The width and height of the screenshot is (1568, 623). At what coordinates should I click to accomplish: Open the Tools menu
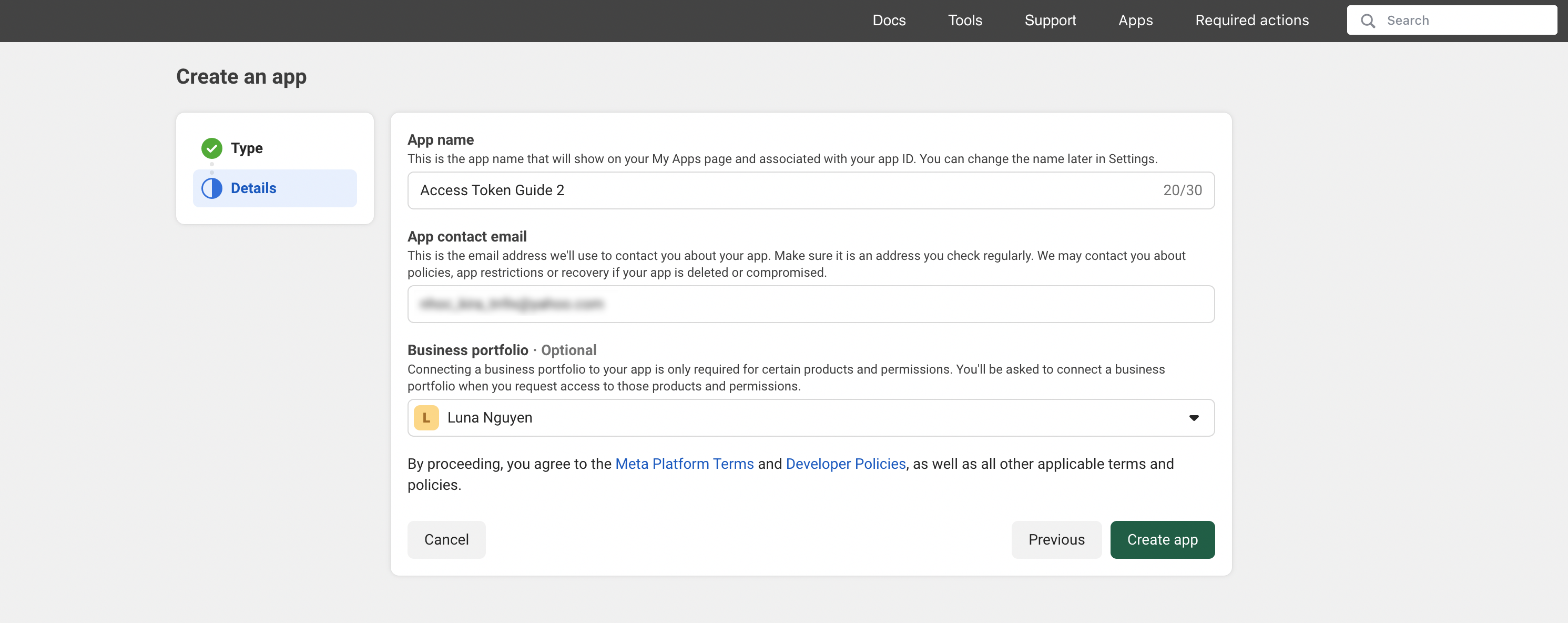click(x=965, y=21)
